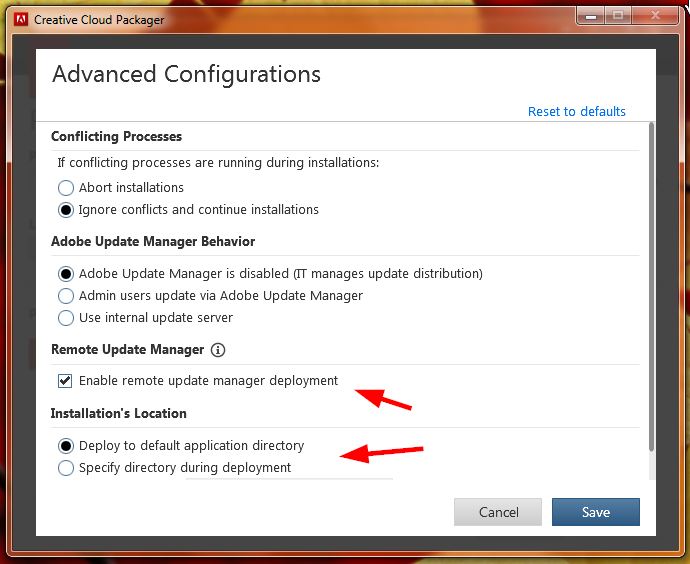Click the Advanced Configurations title

[x=186, y=74]
